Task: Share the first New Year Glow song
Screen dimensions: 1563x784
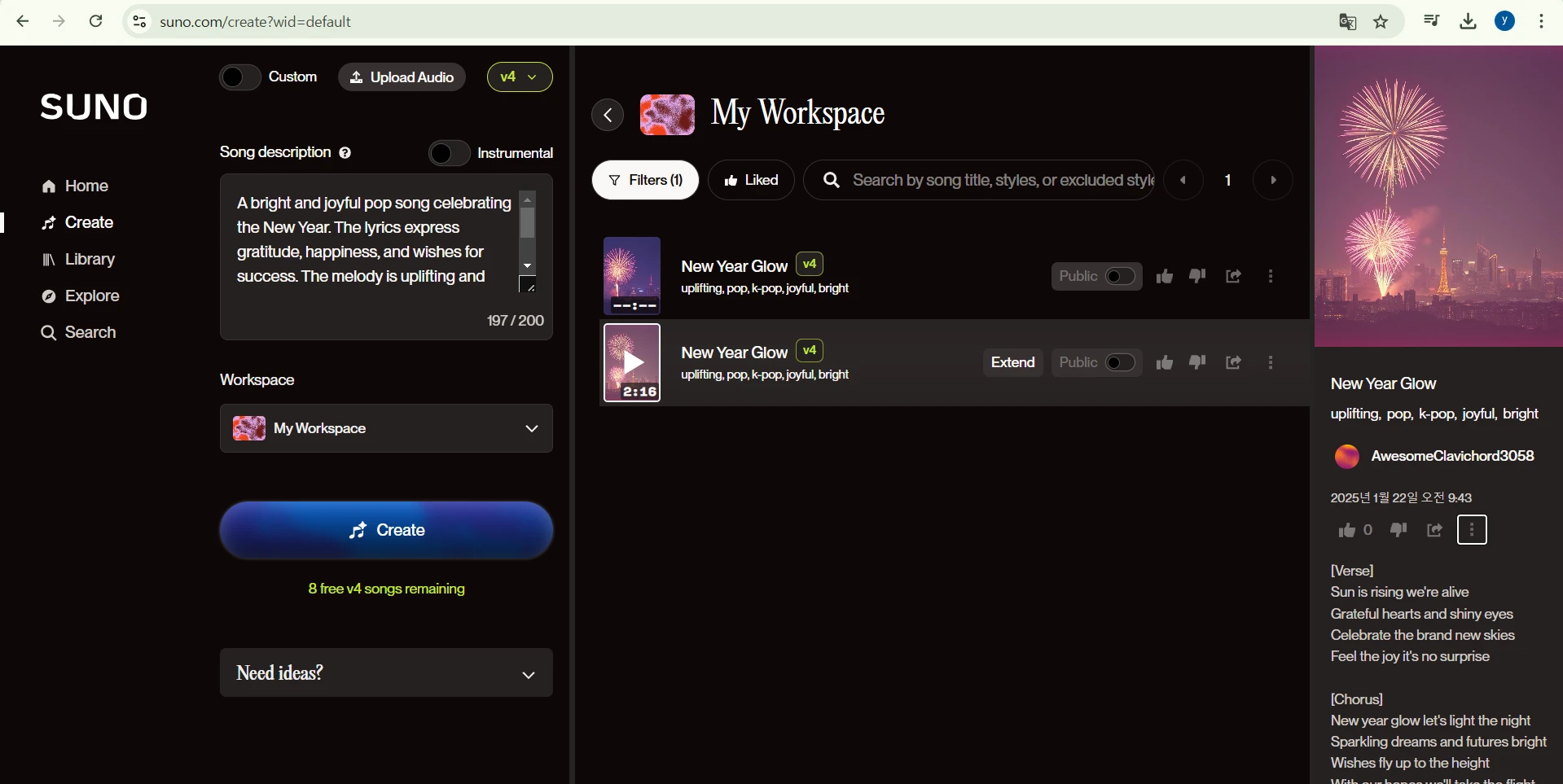Action: tap(1233, 277)
